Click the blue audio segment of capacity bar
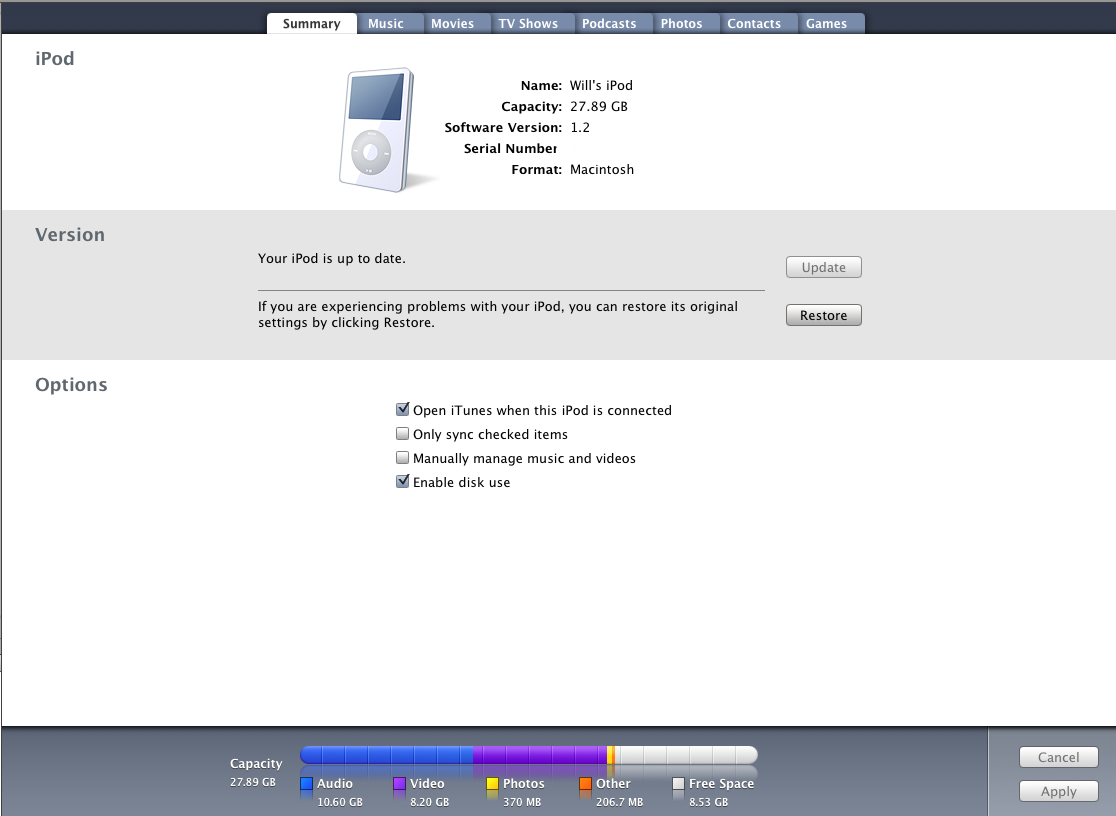Image resolution: width=1116 pixels, height=816 pixels. pos(386,755)
